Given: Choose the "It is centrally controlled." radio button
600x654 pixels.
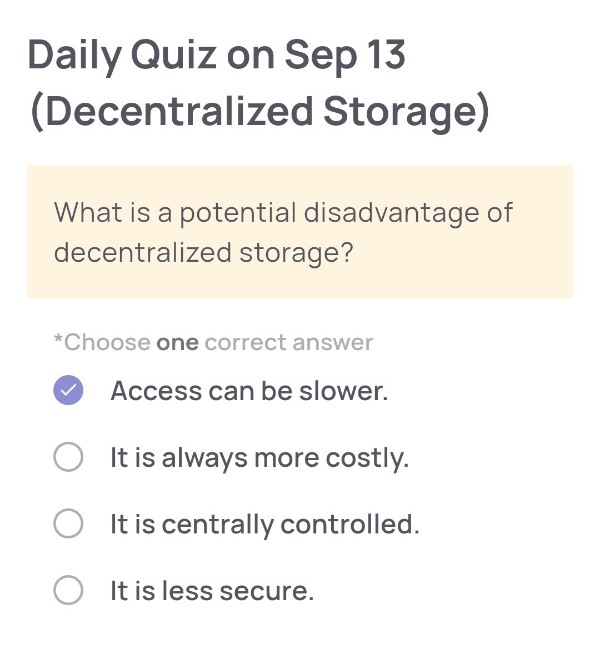Looking at the screenshot, I should tap(68, 524).
